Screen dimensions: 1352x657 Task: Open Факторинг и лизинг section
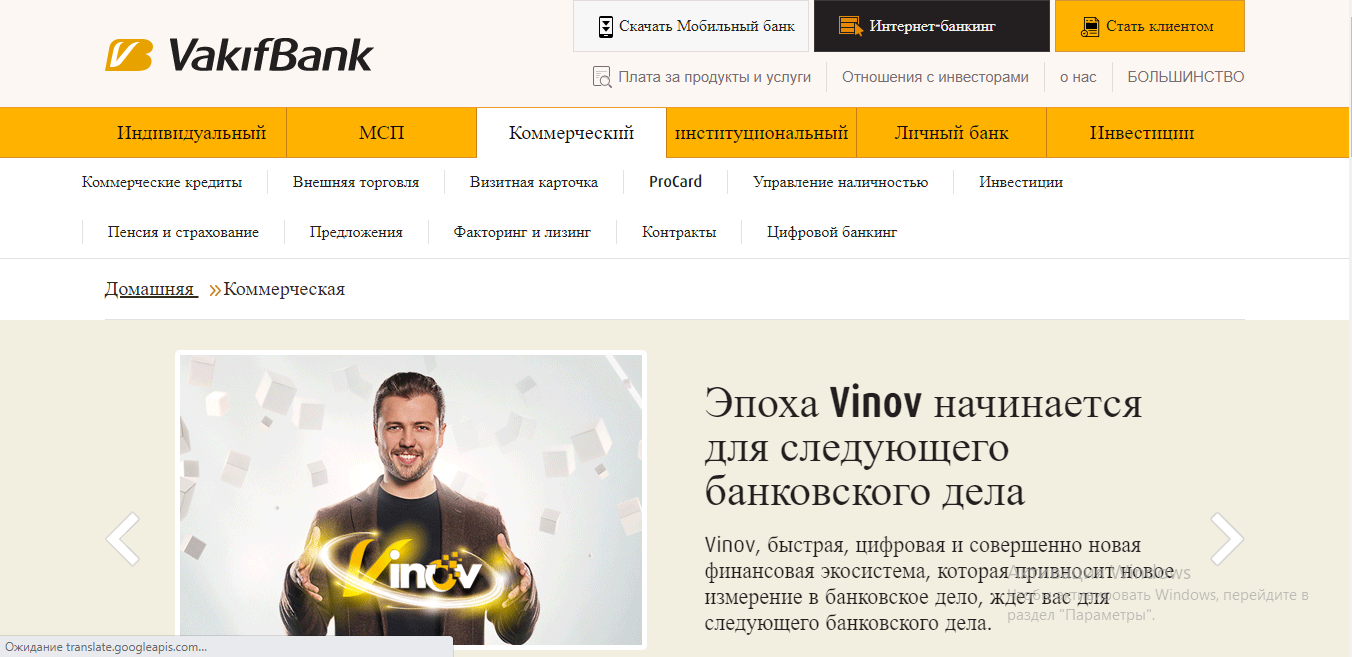tap(522, 232)
